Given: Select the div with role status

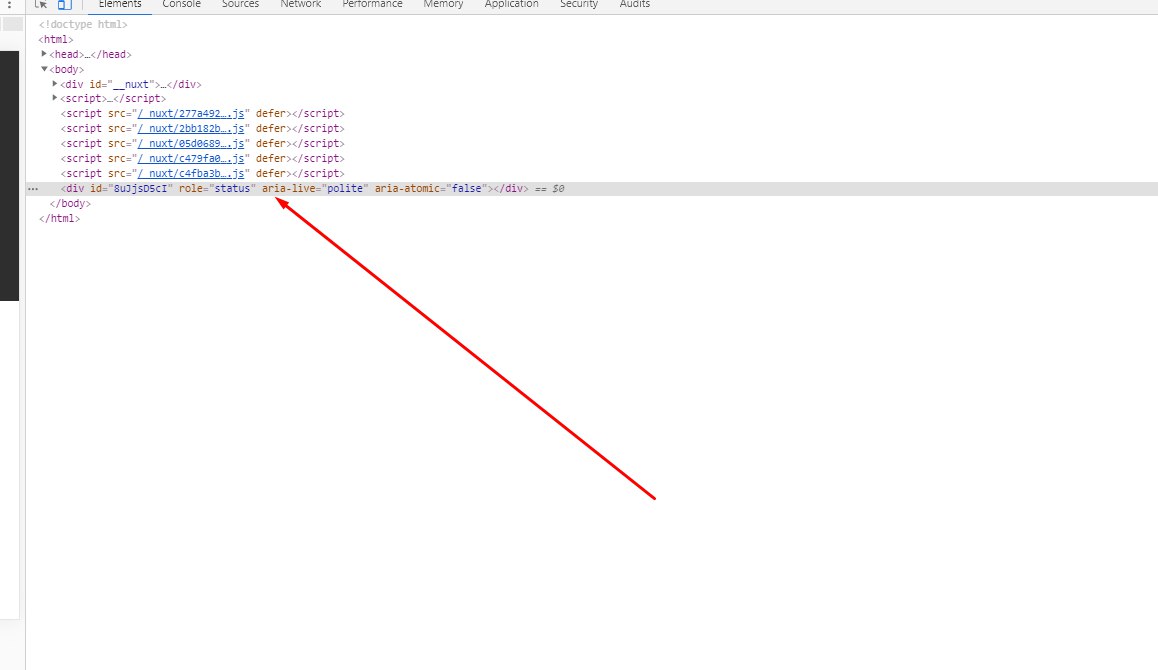Looking at the screenshot, I should point(591,189).
